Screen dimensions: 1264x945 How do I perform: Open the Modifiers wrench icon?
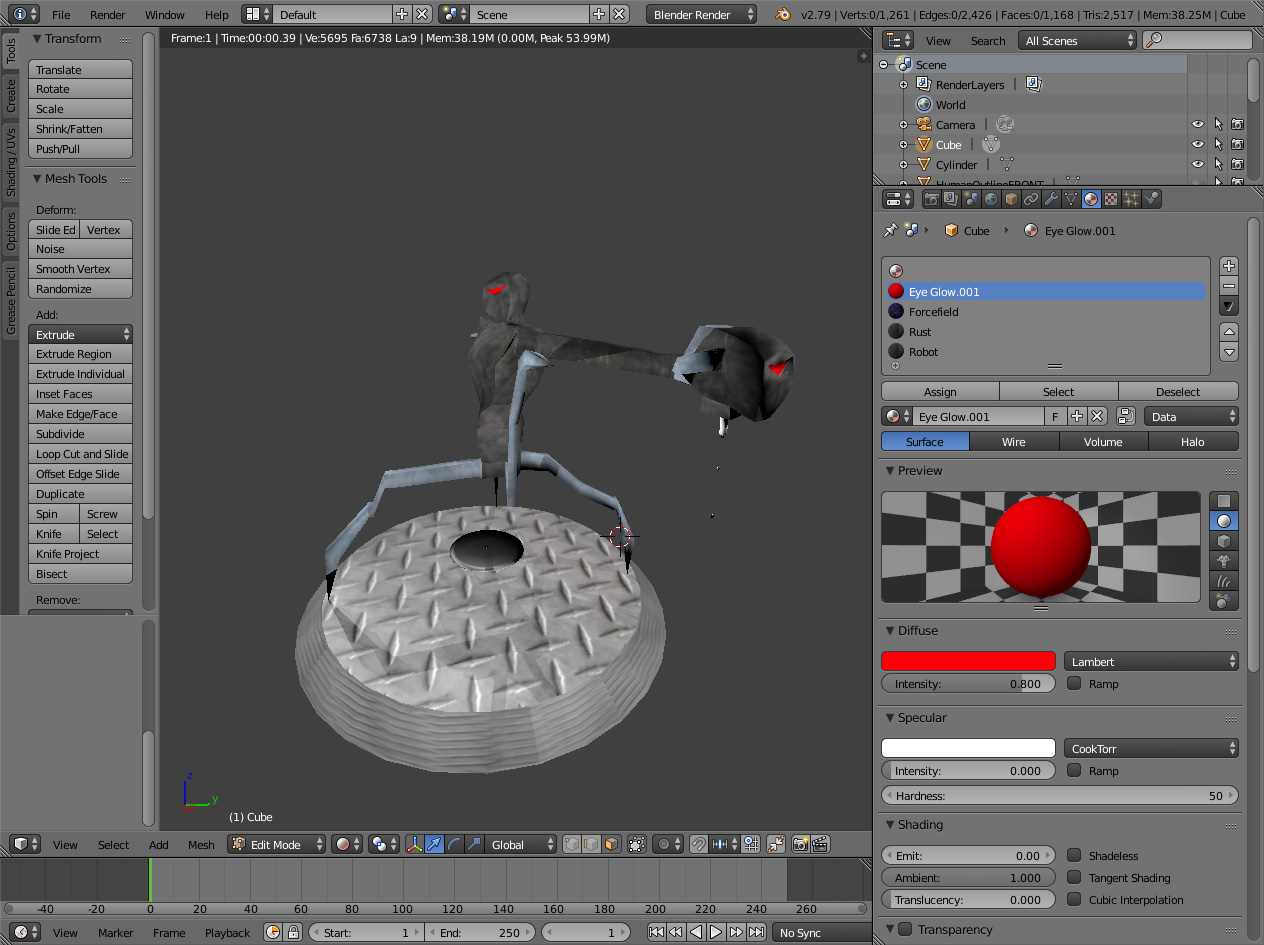(1051, 199)
